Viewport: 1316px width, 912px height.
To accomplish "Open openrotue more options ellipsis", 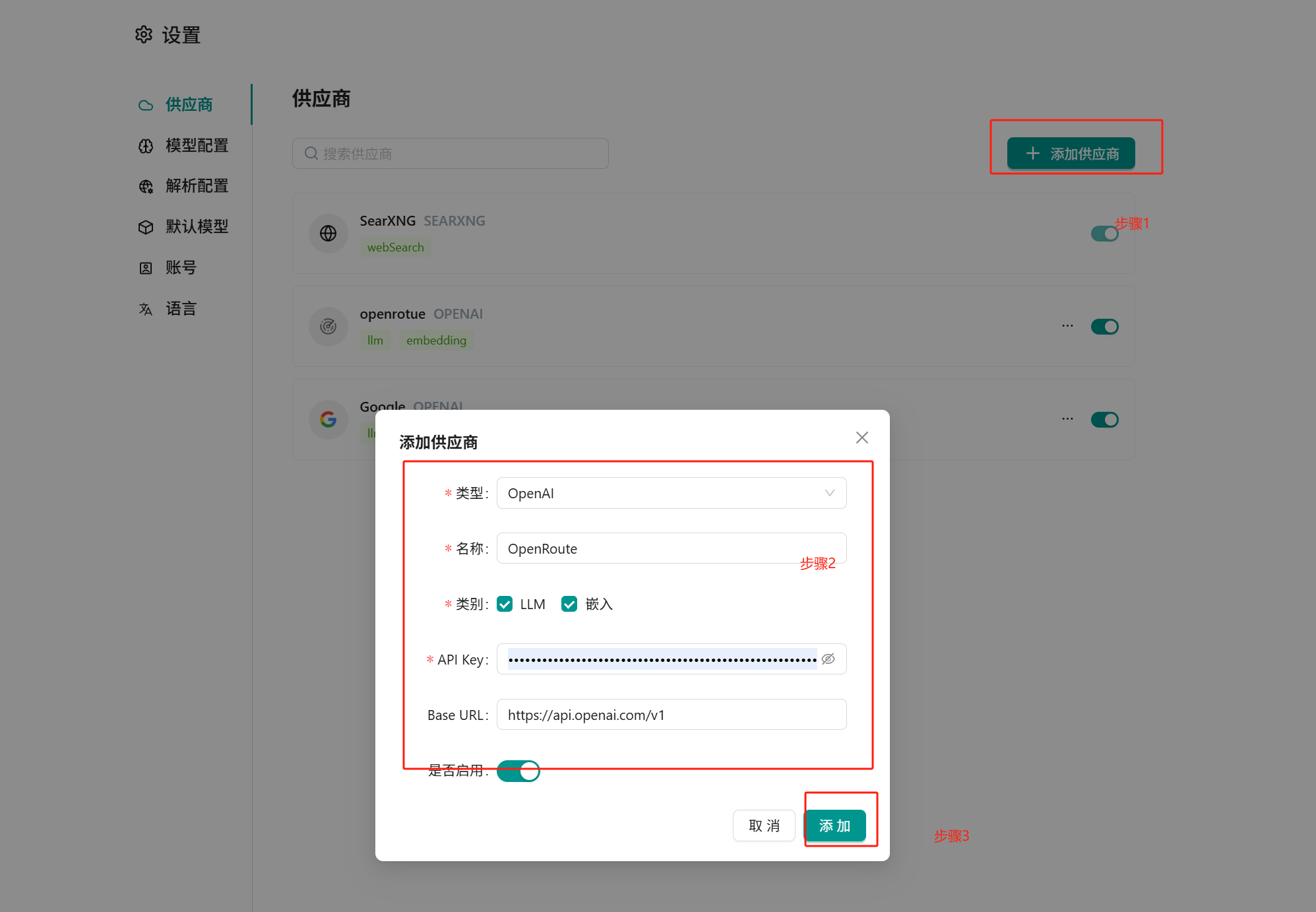I will click(1067, 326).
